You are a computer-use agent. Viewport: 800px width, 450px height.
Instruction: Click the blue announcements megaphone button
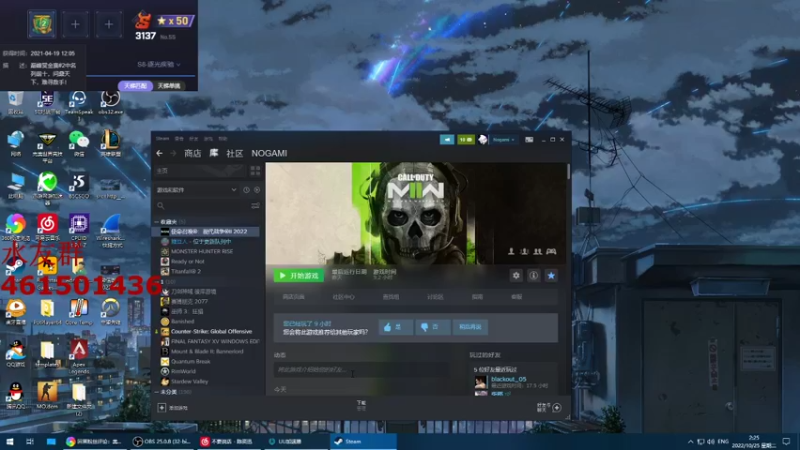click(x=447, y=139)
